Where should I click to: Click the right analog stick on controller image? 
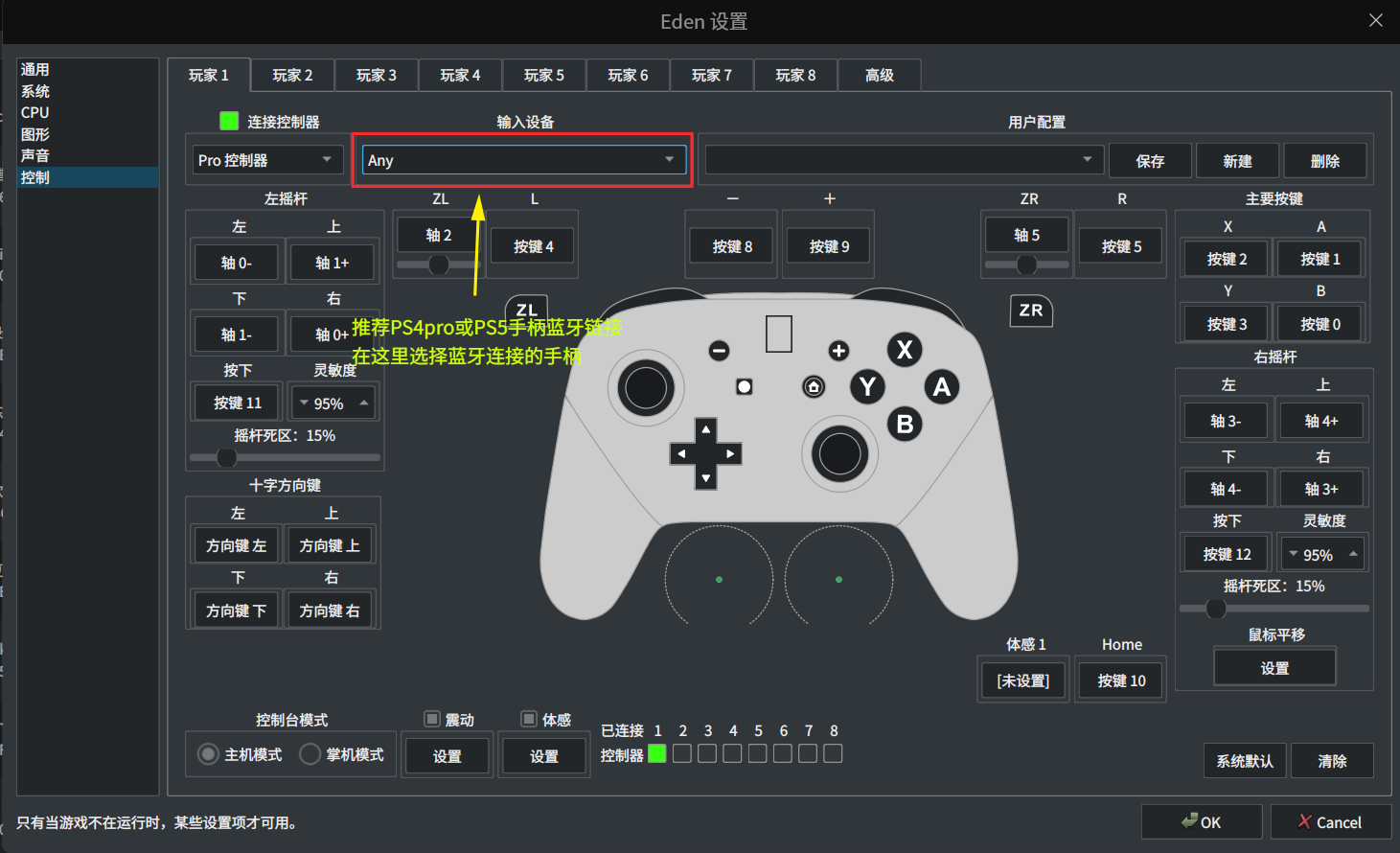pos(839,453)
